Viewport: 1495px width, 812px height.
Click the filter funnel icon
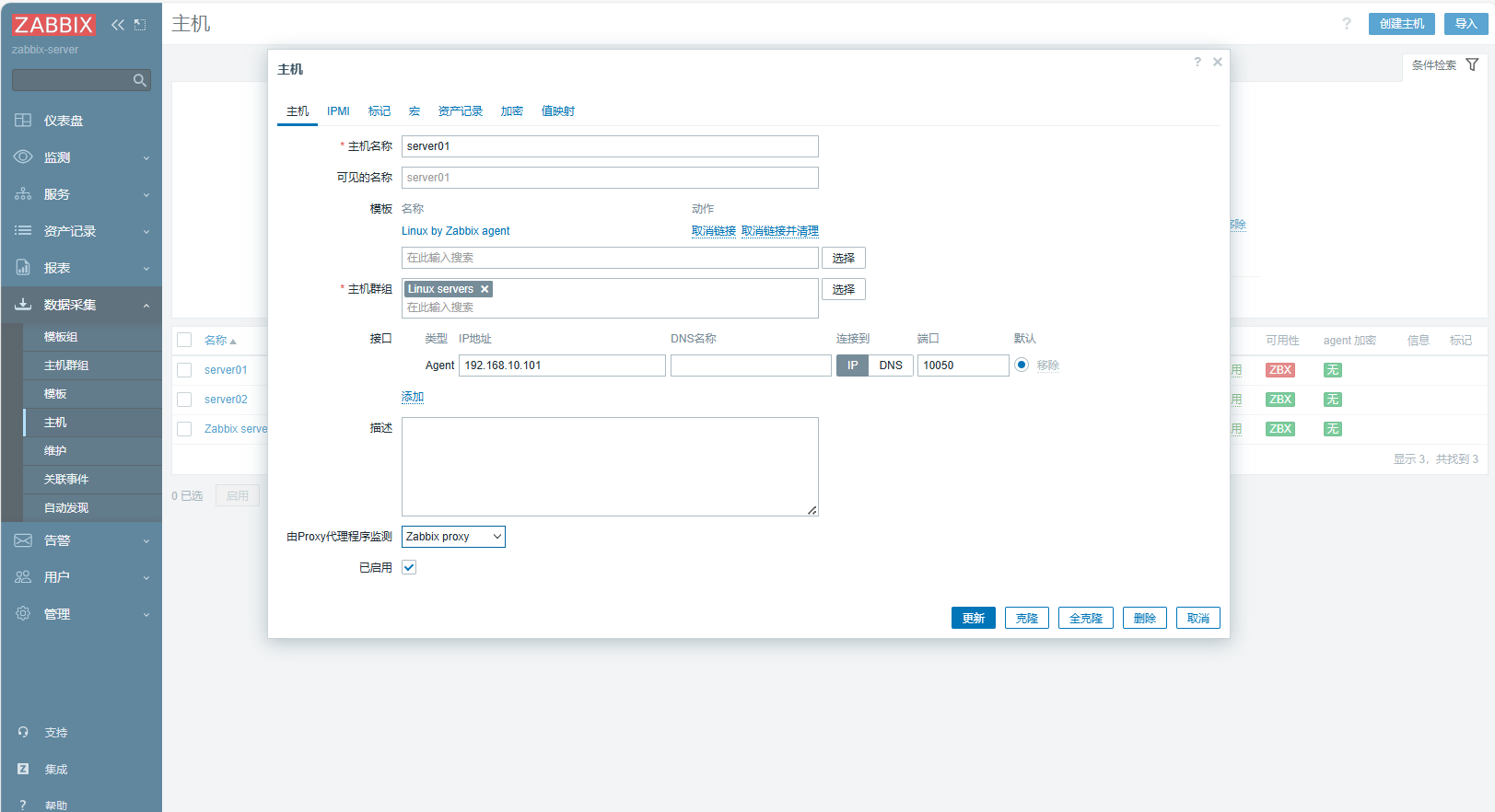[x=1472, y=65]
